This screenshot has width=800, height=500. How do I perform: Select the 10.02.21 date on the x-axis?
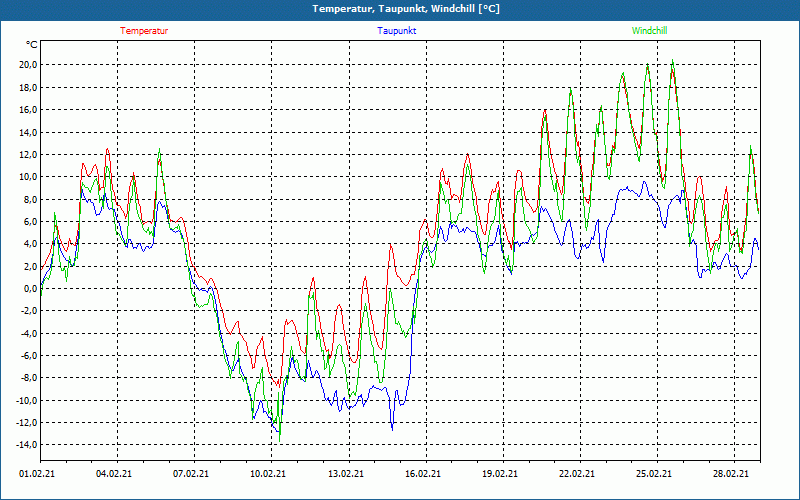268,475
